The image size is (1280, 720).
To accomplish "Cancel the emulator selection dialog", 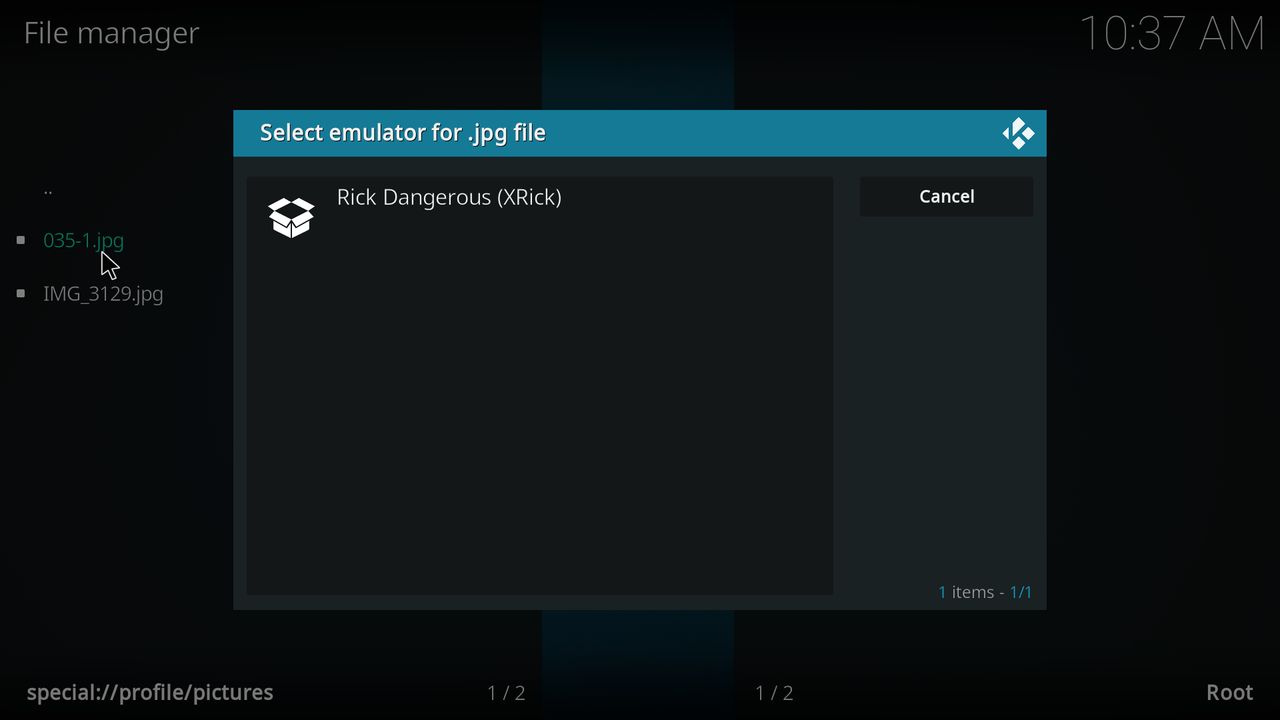I will pyautogui.click(x=946, y=197).
